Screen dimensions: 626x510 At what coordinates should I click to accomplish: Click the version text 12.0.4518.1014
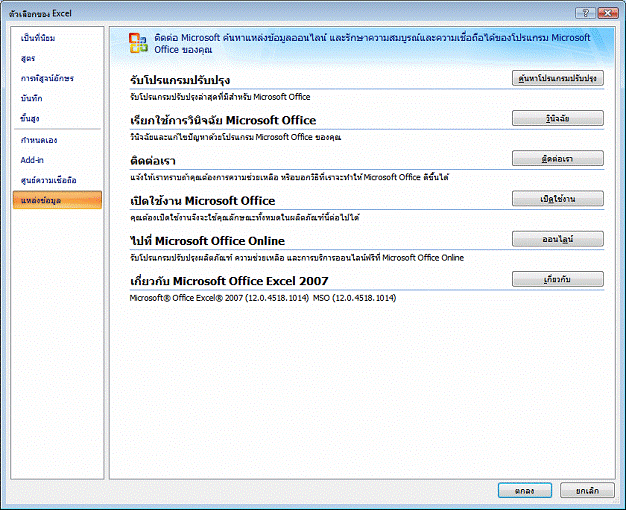point(263,298)
